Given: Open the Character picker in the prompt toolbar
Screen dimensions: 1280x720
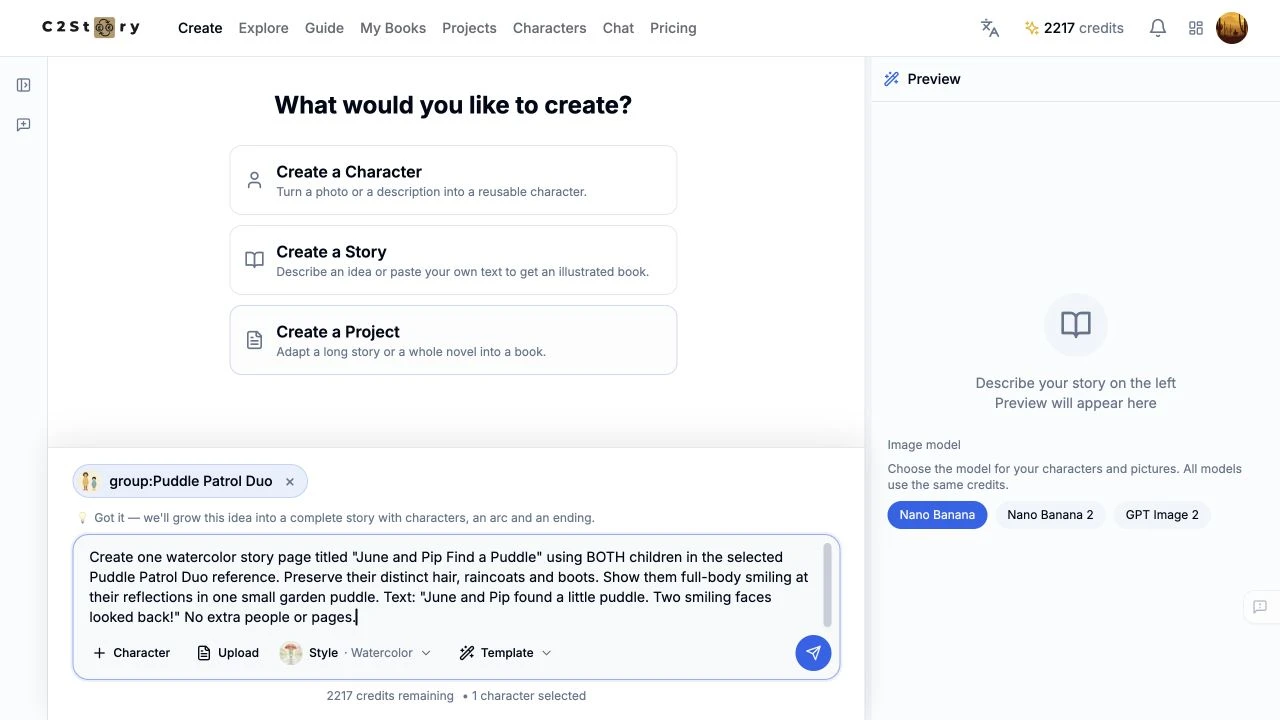Looking at the screenshot, I should [132, 653].
